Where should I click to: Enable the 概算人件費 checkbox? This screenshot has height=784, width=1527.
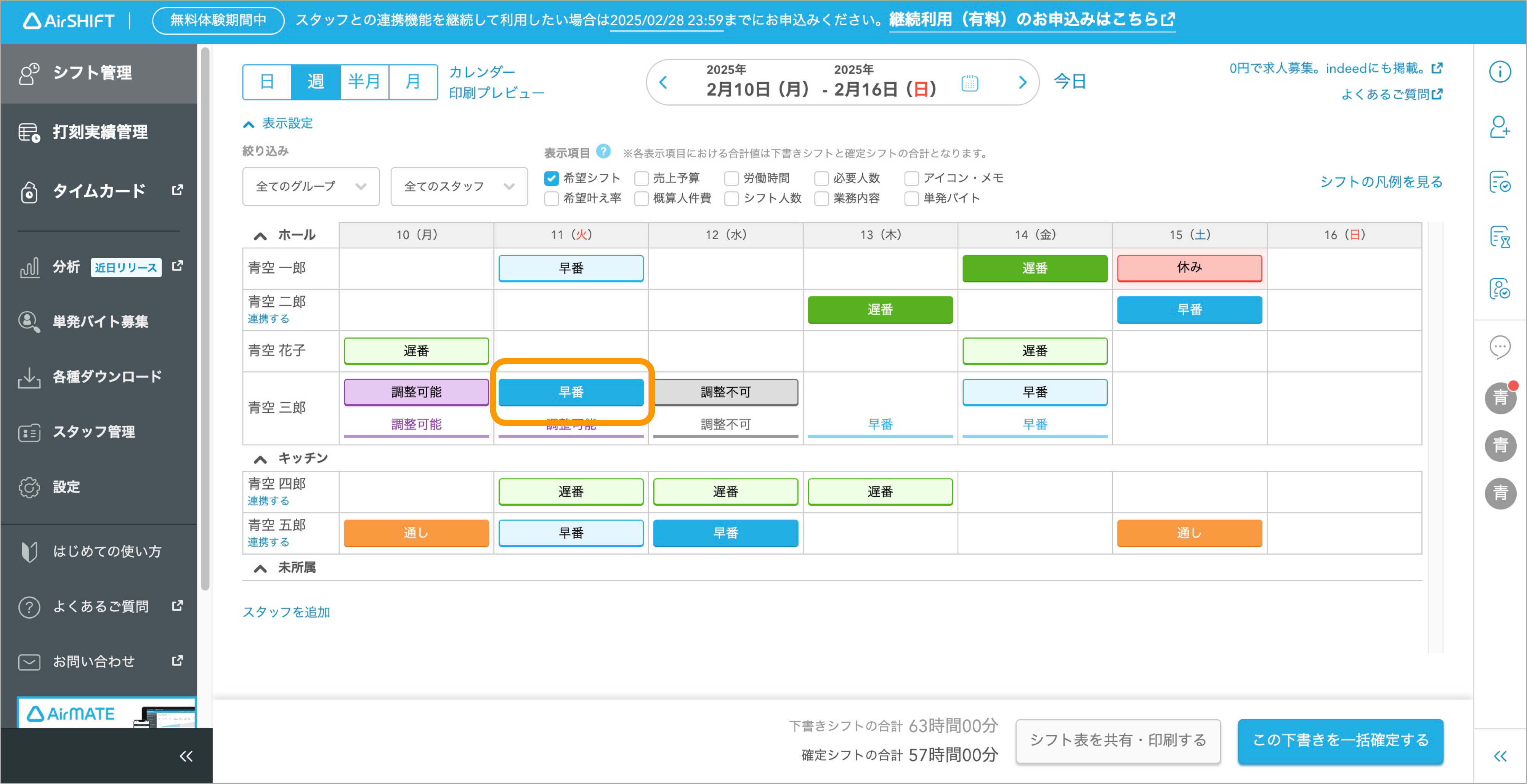coord(642,198)
